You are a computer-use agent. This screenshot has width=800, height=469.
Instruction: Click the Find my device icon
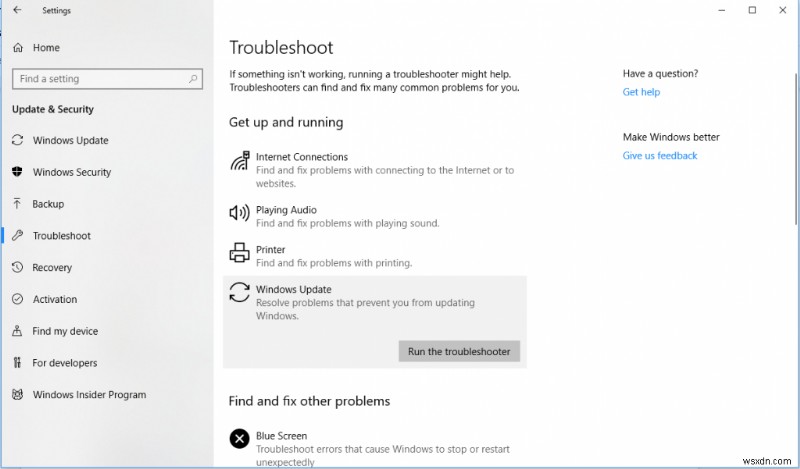coord(17,331)
